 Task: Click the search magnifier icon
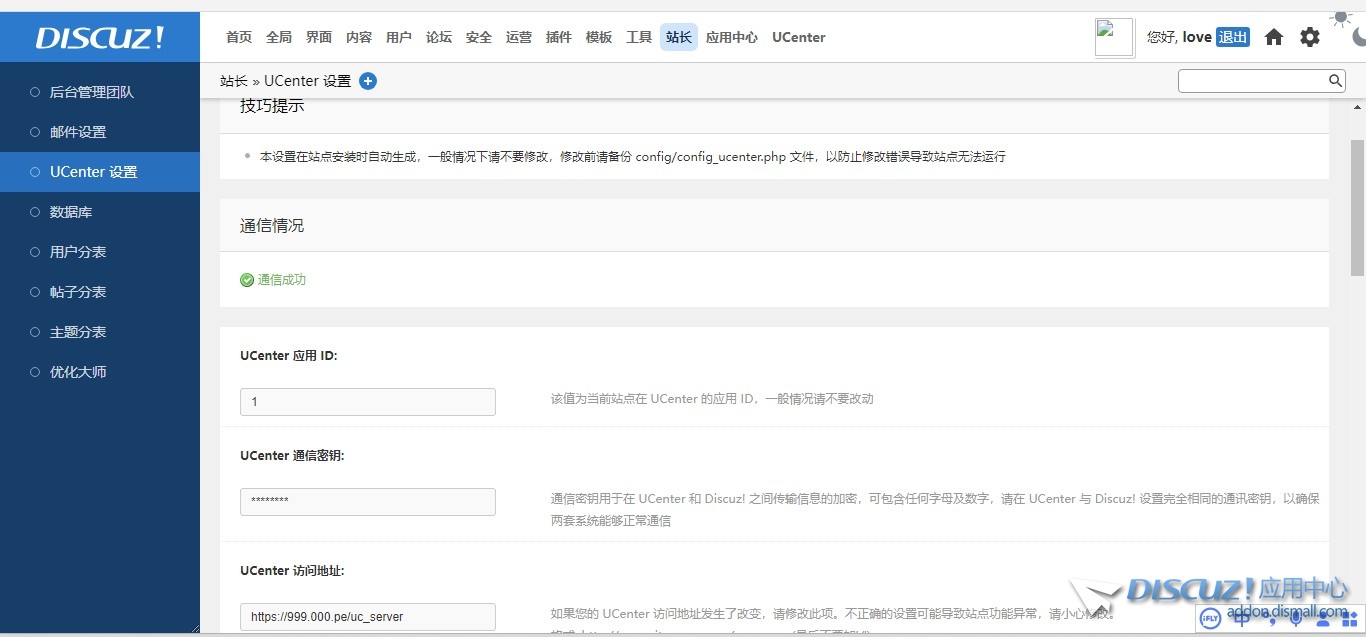tap(1335, 81)
